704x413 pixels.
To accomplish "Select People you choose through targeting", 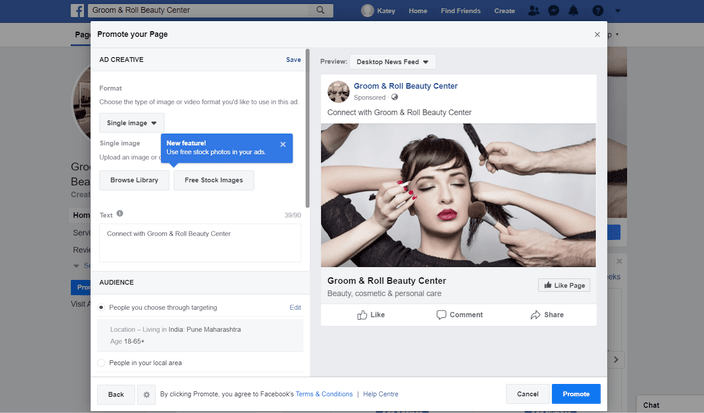I will click(101, 308).
